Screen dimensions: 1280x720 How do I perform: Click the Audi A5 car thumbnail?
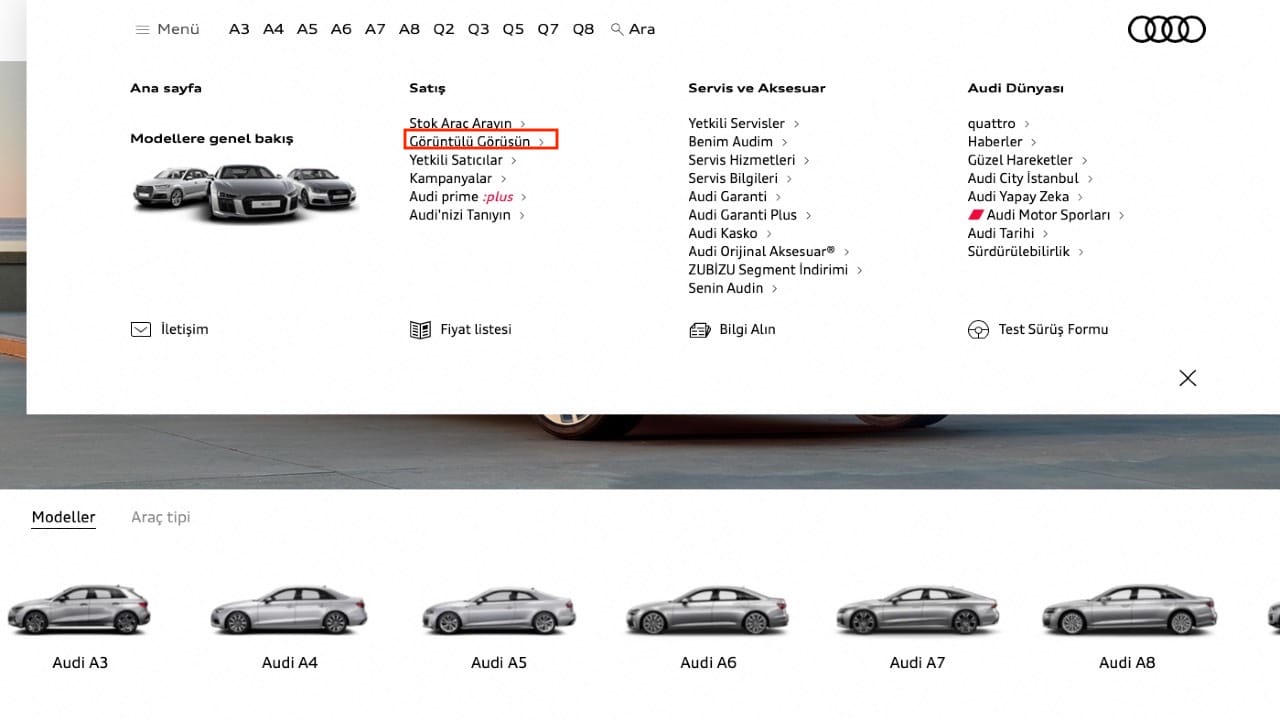click(499, 609)
